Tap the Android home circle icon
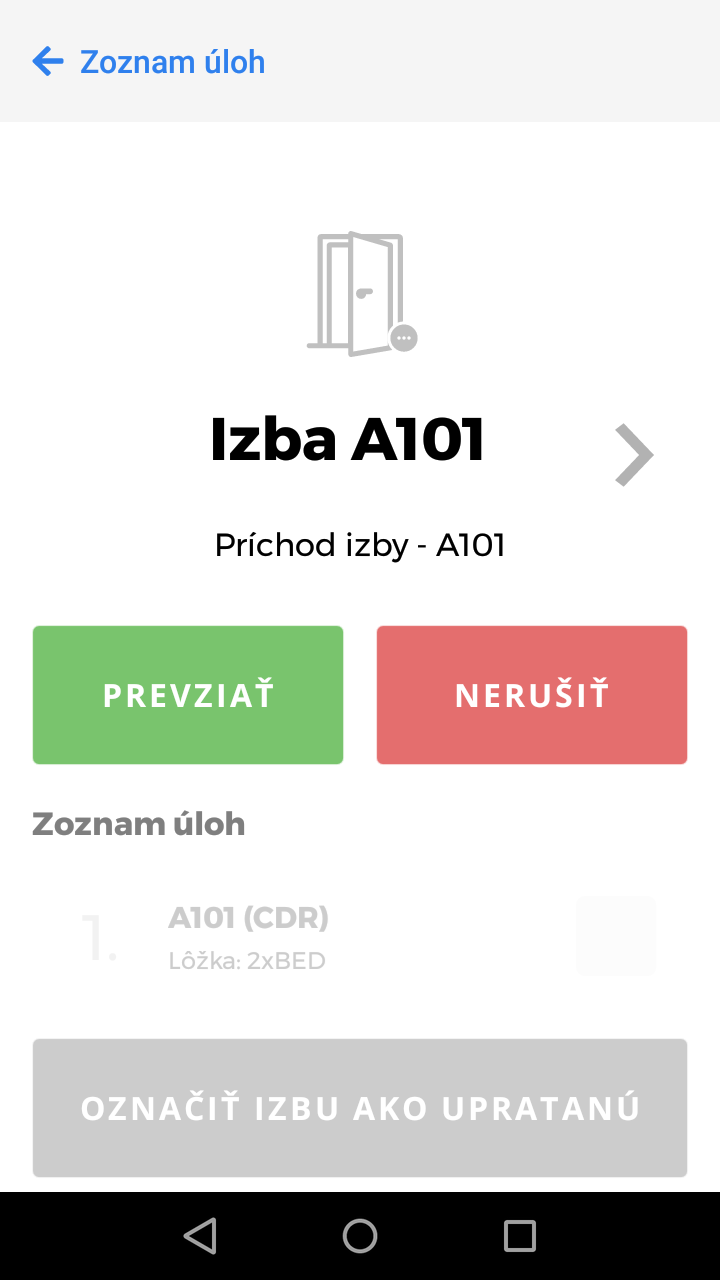Image resolution: width=720 pixels, height=1280 pixels. [360, 1236]
